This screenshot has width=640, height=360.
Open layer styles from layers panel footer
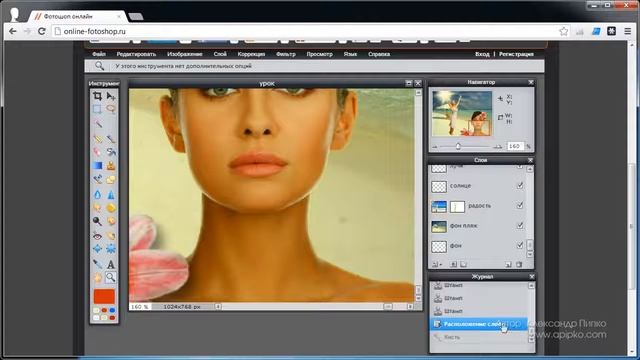tap(463, 264)
